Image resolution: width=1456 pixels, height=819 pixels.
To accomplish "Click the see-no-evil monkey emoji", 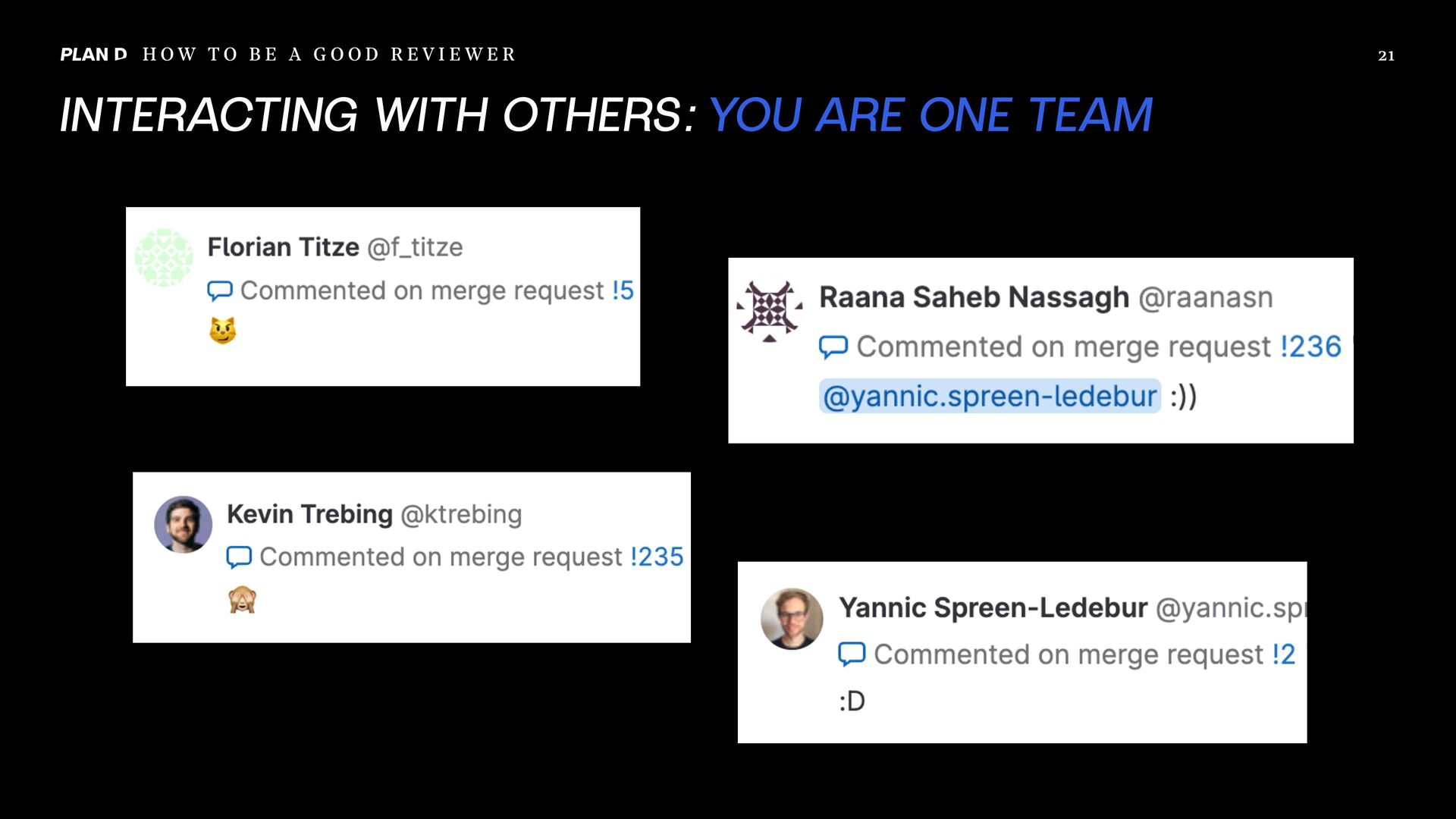I will click(x=243, y=599).
